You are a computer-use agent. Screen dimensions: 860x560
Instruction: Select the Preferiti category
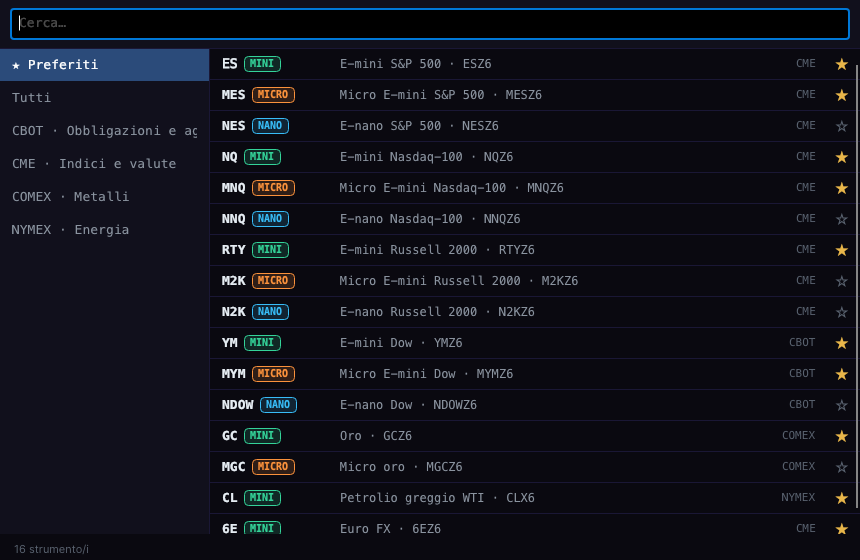pos(104,65)
